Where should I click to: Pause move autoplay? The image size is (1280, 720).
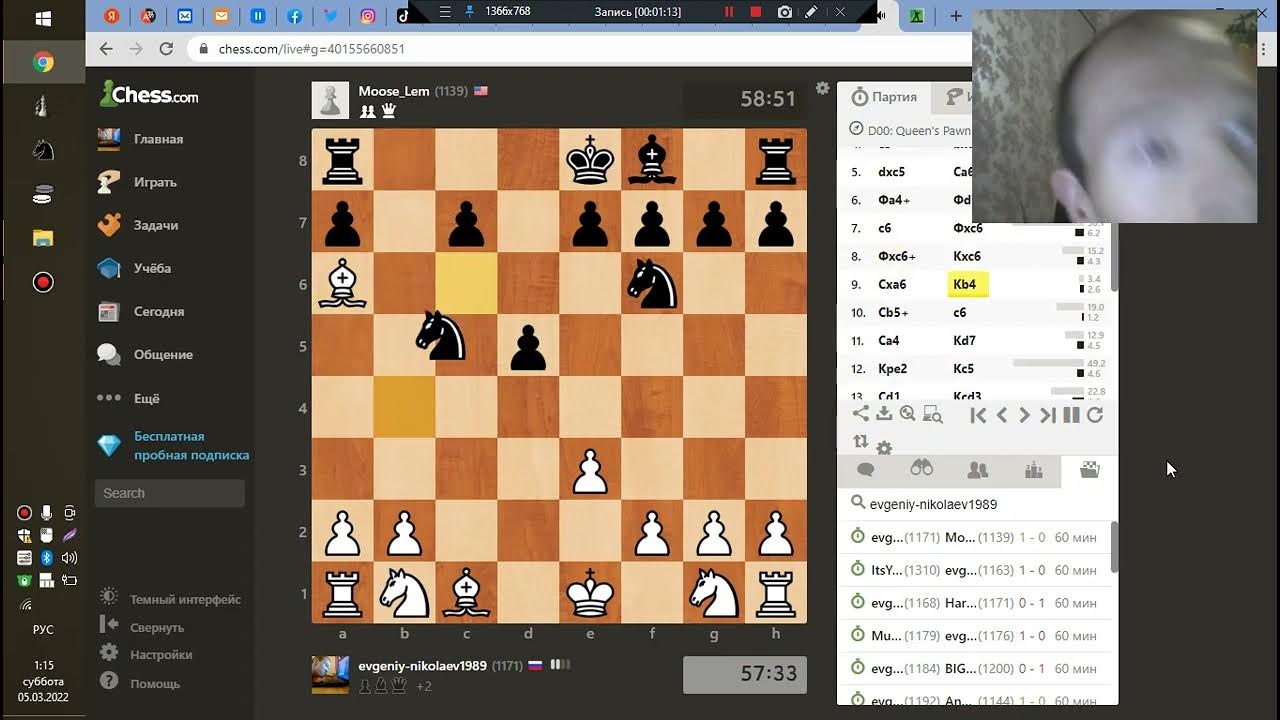coord(1071,415)
